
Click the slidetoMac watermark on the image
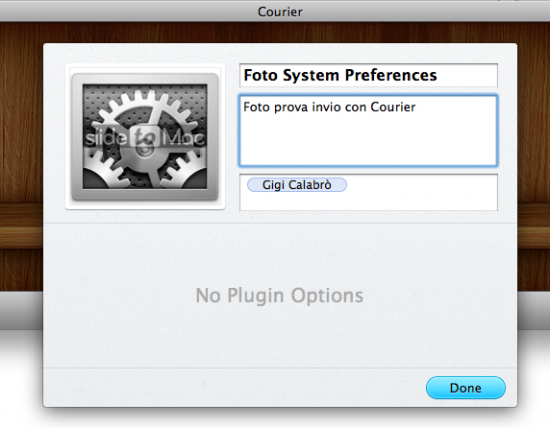coord(145,138)
